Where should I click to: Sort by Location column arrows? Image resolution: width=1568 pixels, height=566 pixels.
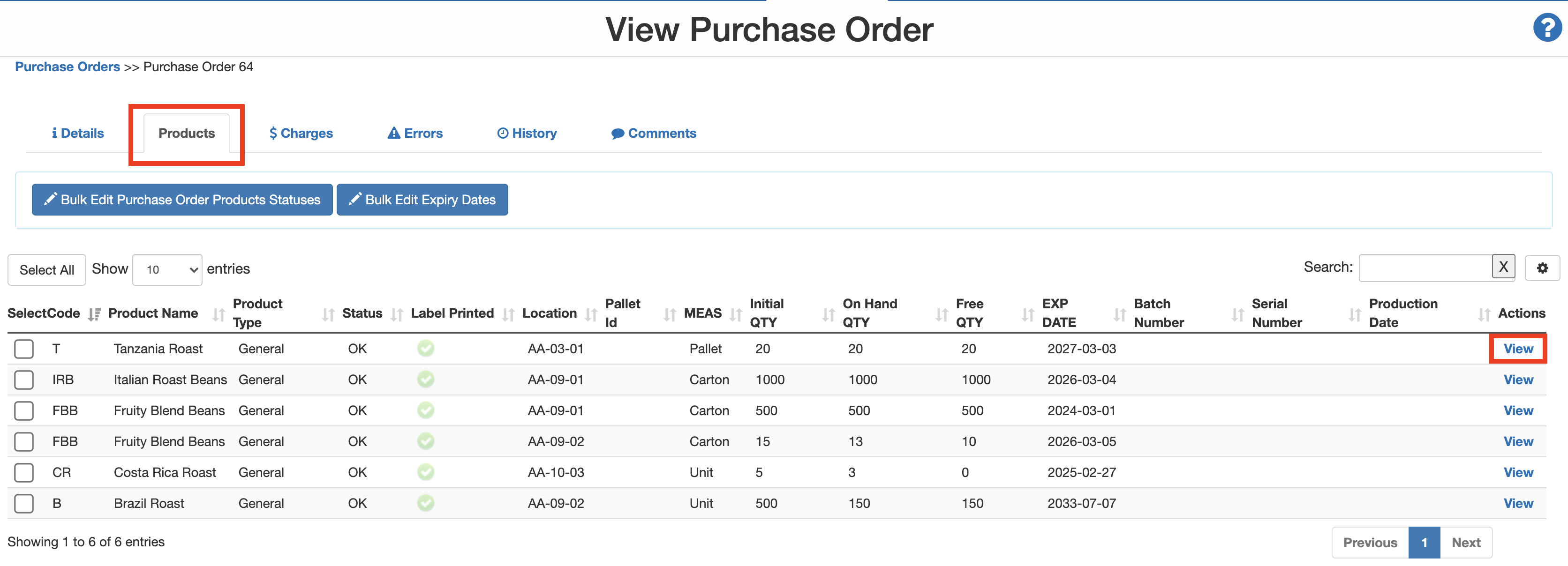(590, 314)
